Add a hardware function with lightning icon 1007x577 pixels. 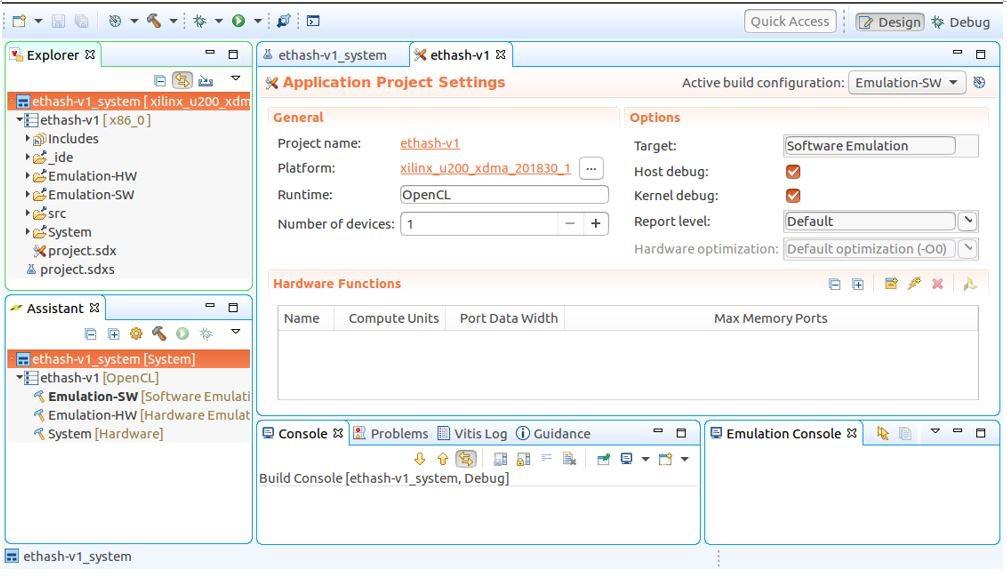915,283
